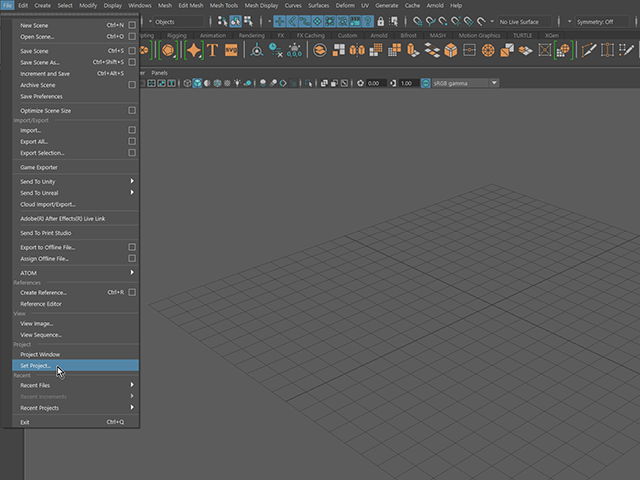640x480 pixels.
Task: Switch to the Arnold shelf tab
Action: pos(378,36)
